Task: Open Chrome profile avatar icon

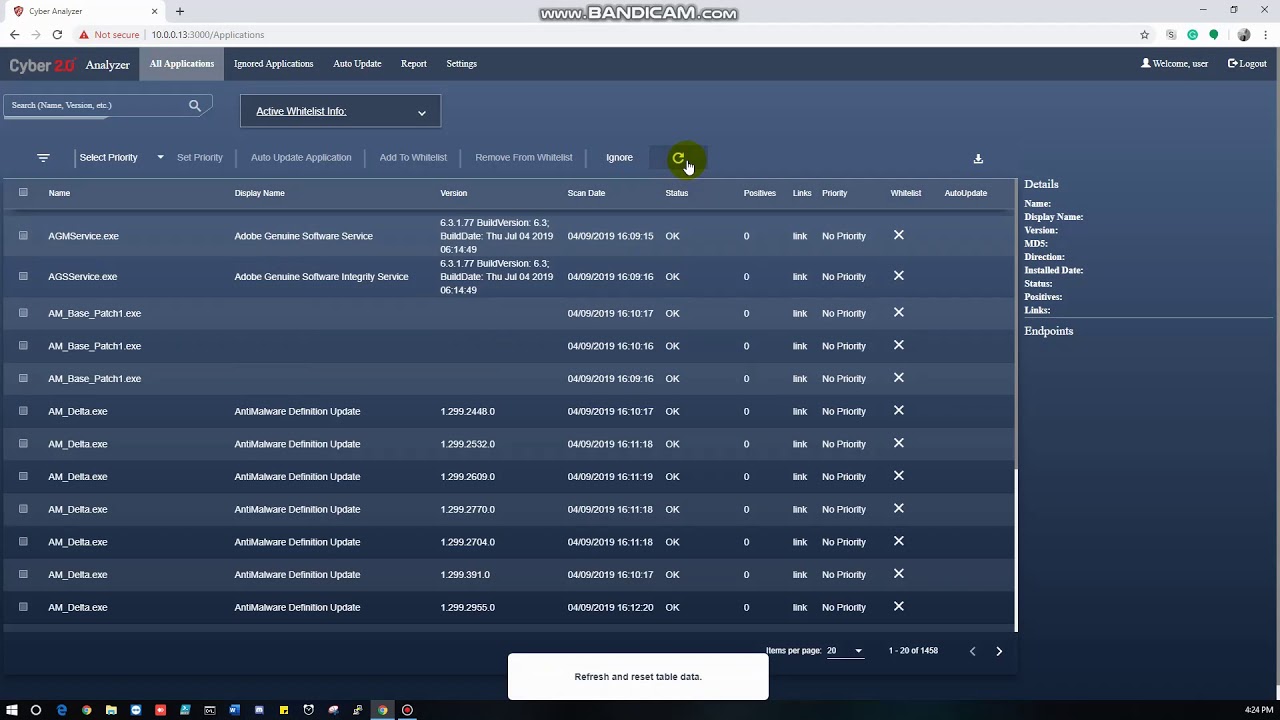Action: [1243, 34]
